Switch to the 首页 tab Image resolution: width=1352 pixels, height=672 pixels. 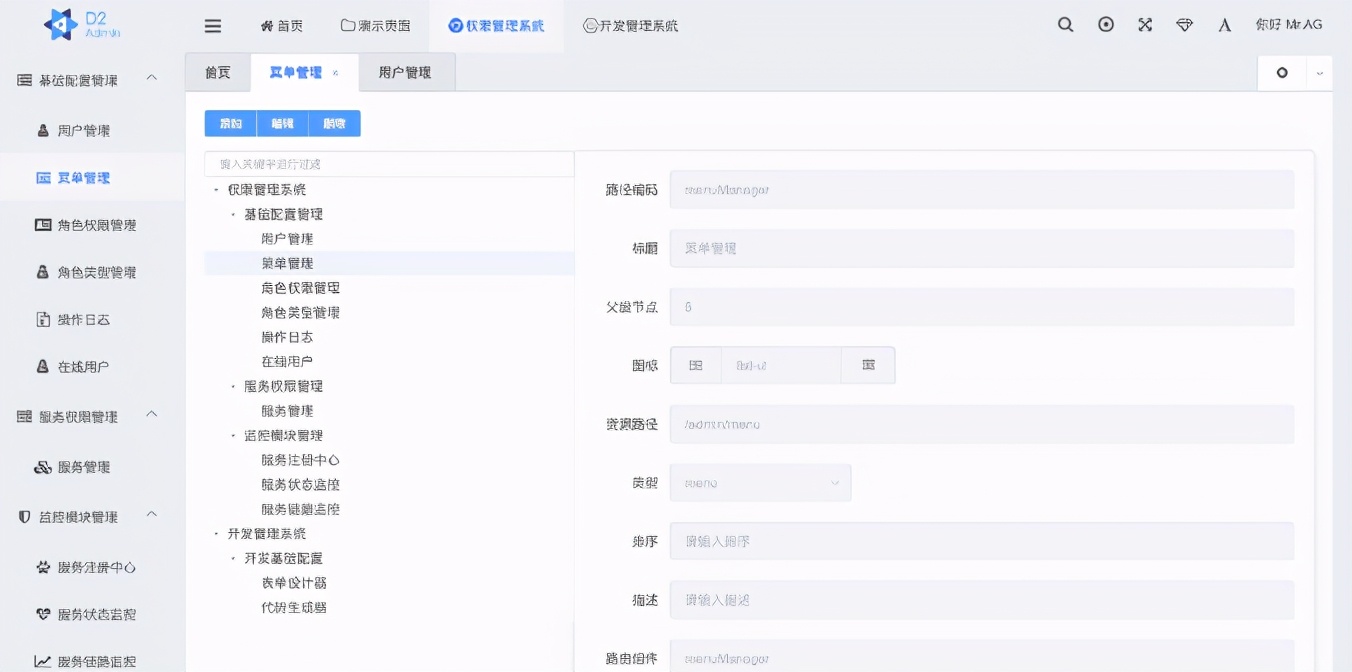(x=217, y=72)
